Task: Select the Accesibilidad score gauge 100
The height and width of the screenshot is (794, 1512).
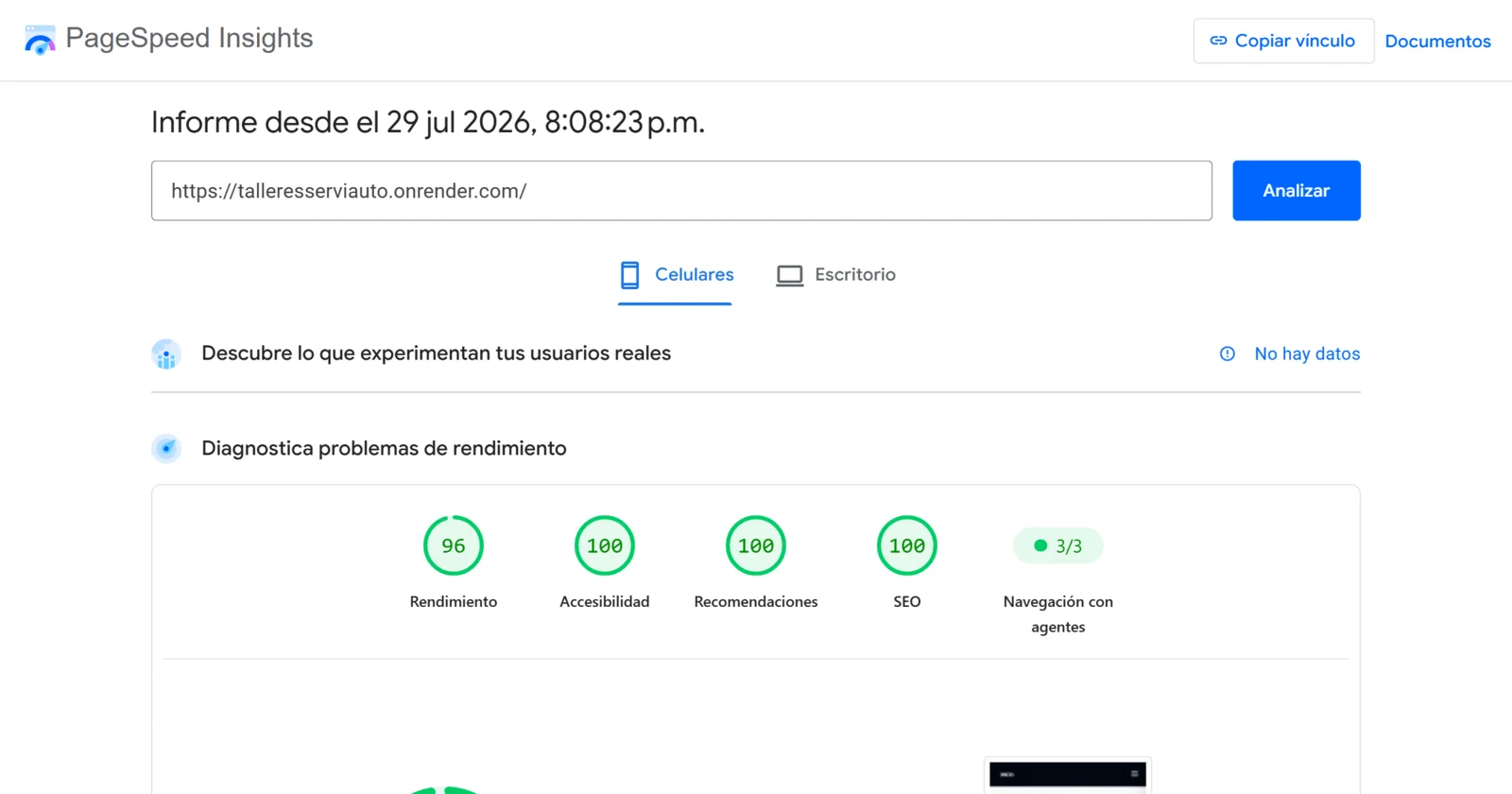Action: click(605, 545)
